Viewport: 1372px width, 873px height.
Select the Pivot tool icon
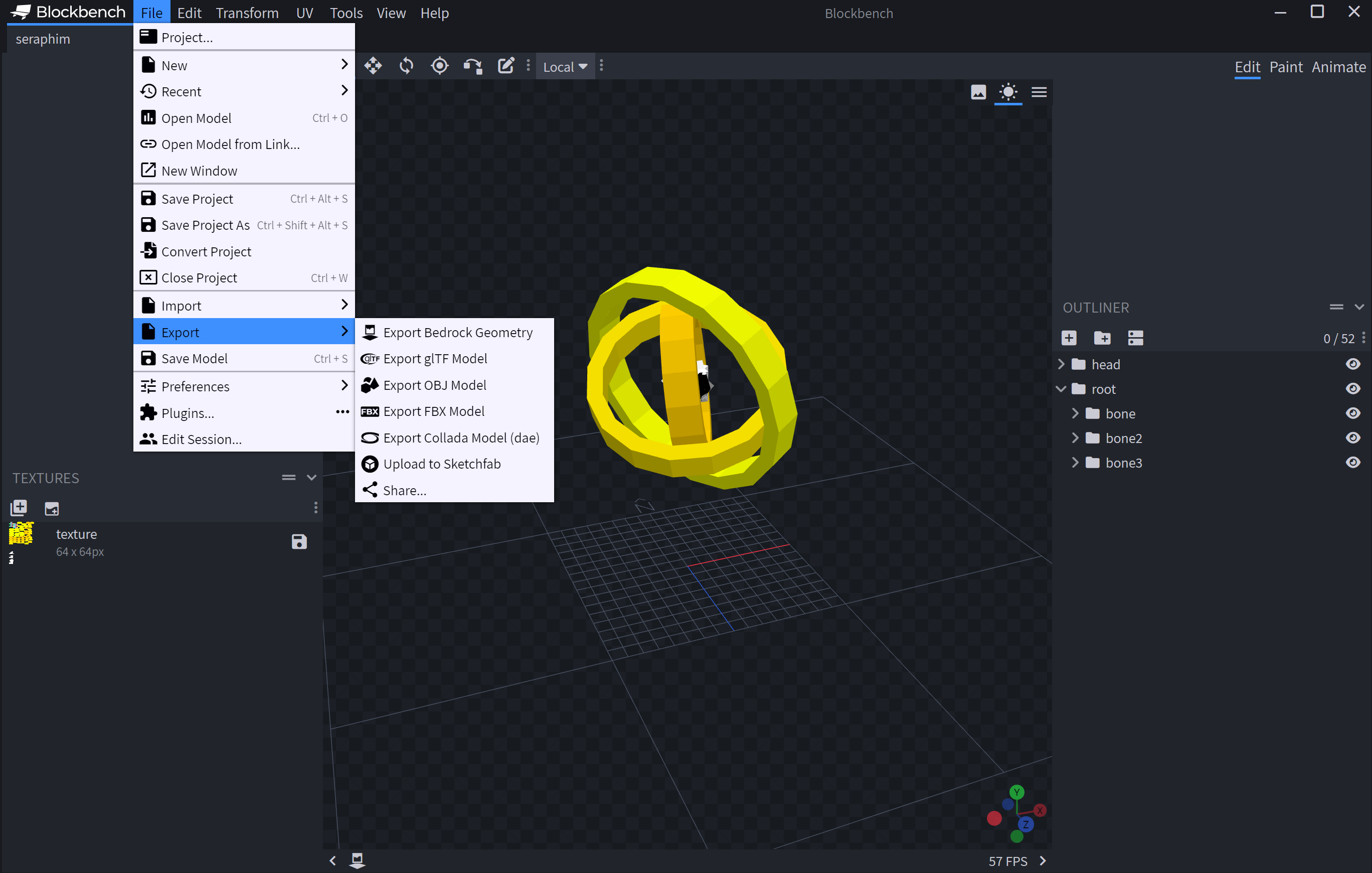[x=439, y=66]
